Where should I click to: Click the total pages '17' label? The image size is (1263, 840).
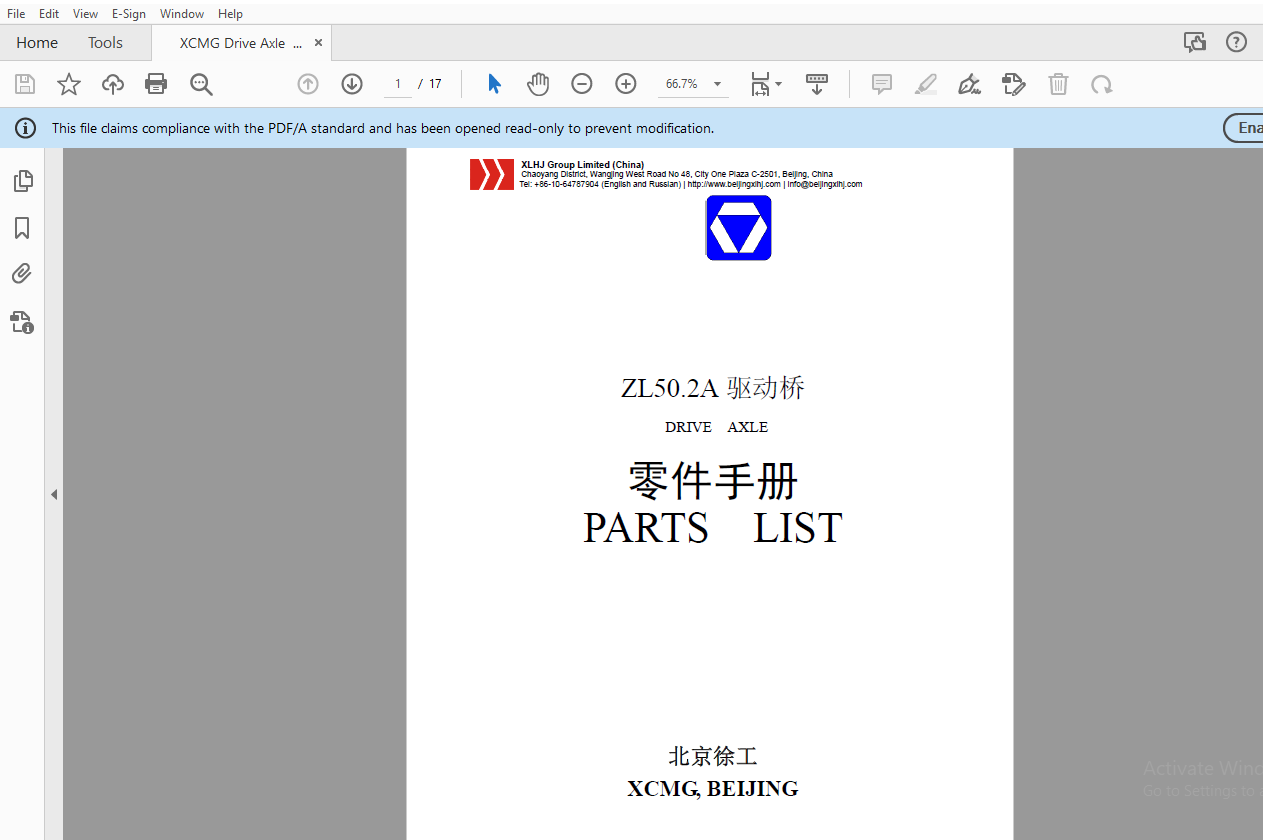tap(435, 84)
